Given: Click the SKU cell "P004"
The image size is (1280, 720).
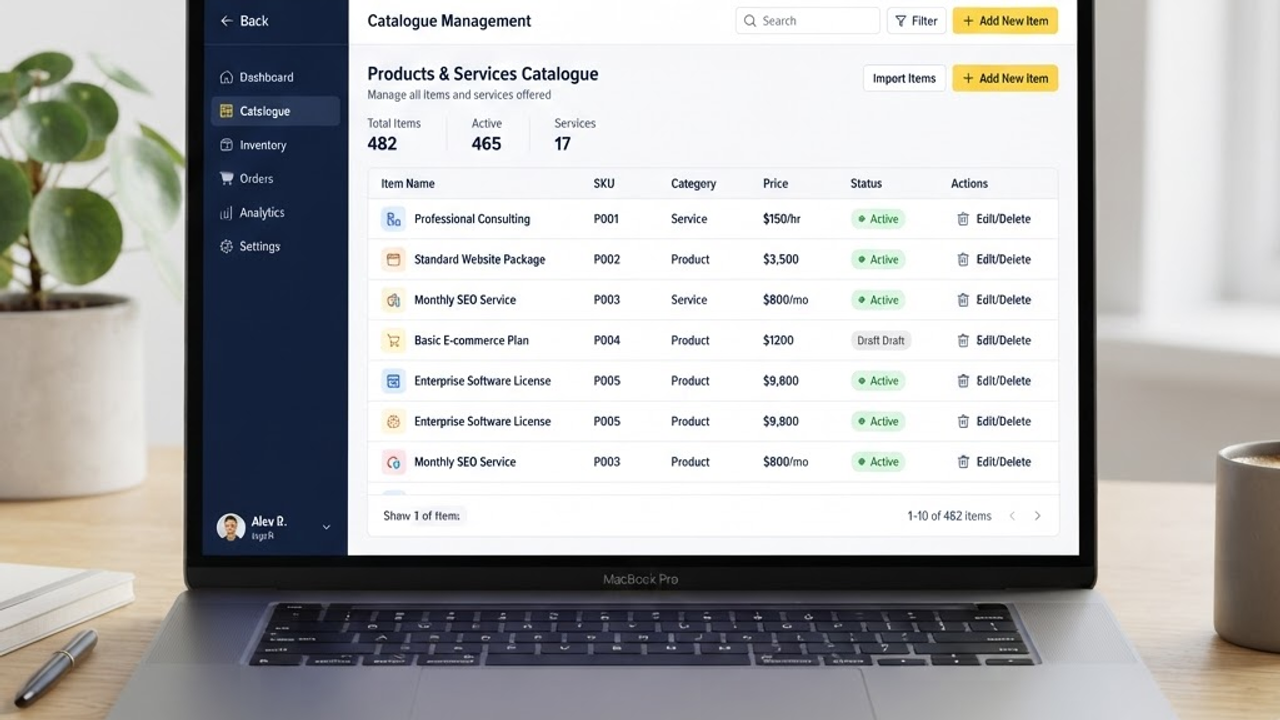Looking at the screenshot, I should pos(607,340).
